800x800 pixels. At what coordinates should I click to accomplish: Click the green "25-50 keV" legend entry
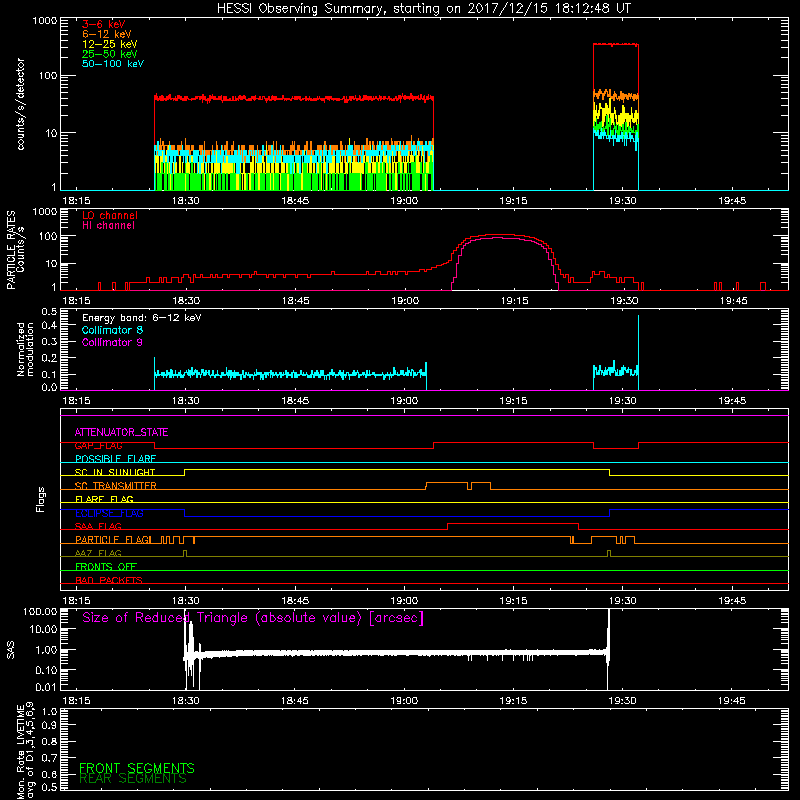click(110, 54)
